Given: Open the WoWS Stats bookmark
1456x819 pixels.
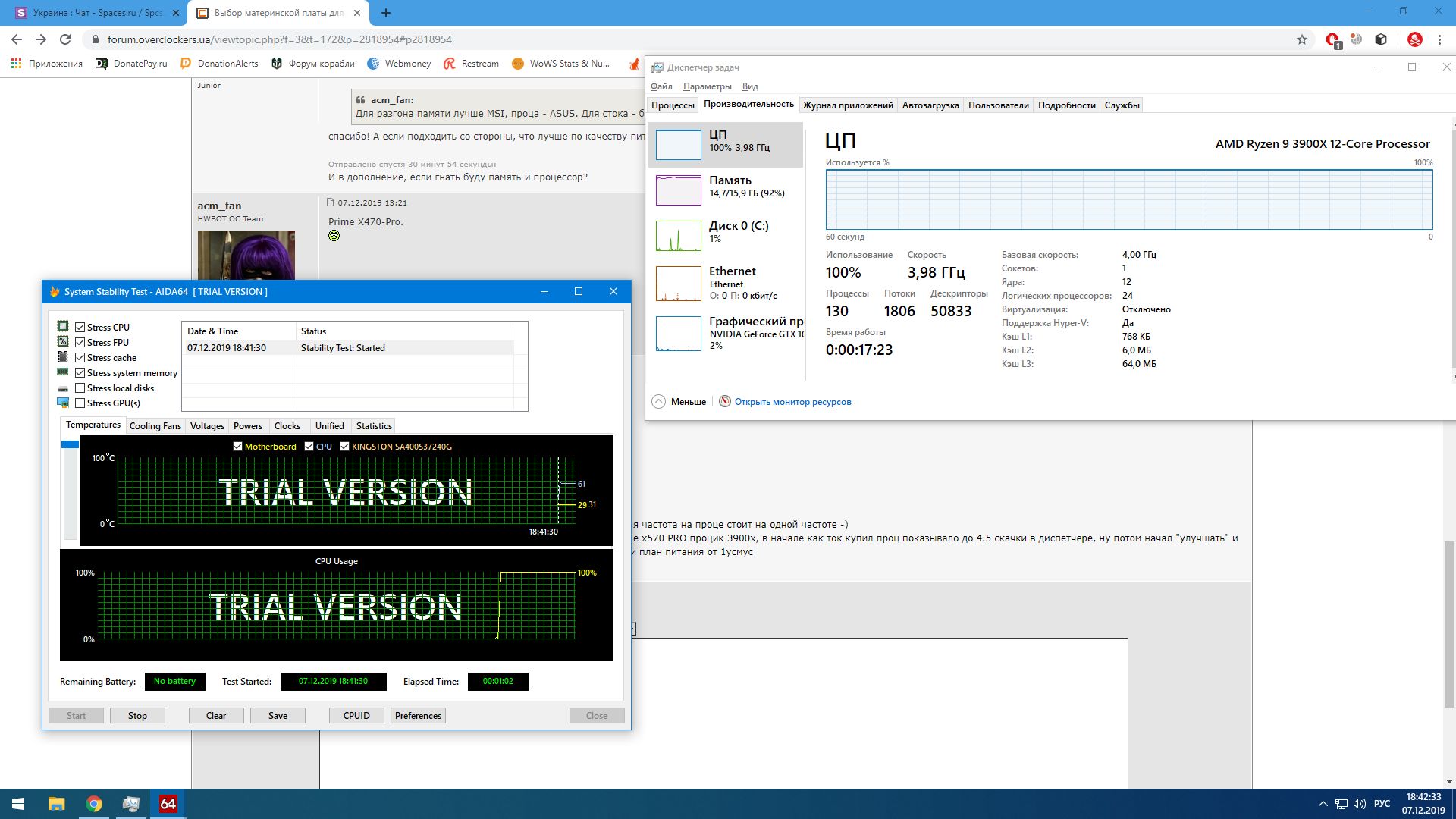Looking at the screenshot, I should tap(561, 64).
